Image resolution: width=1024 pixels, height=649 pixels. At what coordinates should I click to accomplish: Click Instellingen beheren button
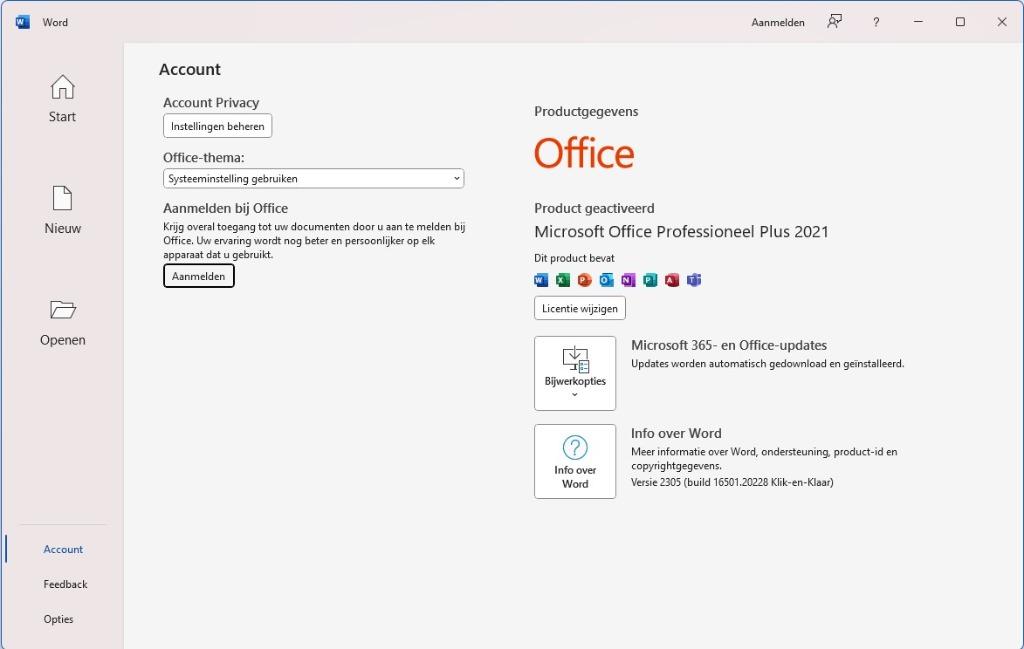(x=217, y=126)
